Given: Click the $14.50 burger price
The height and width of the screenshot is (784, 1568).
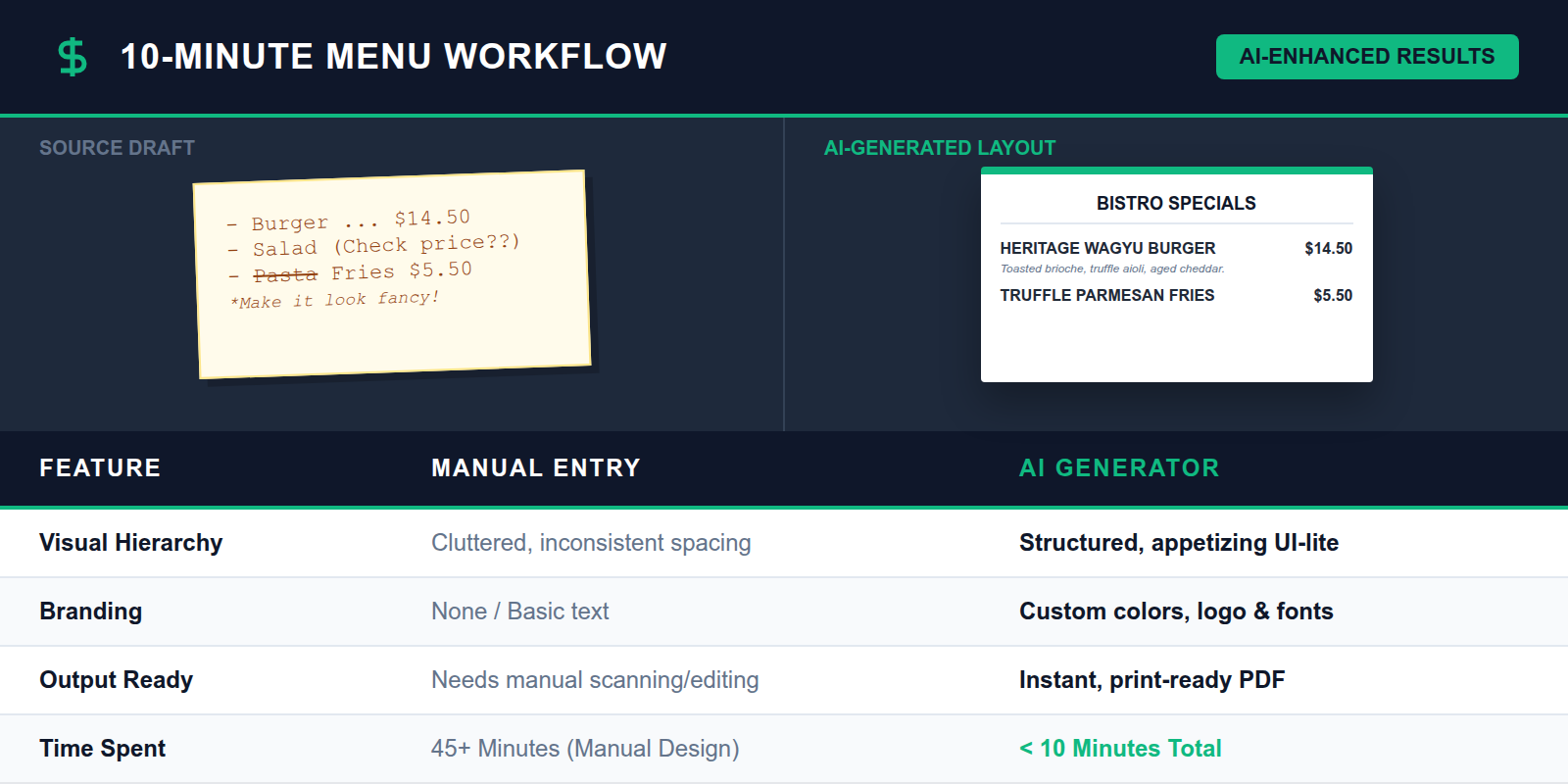Looking at the screenshot, I should point(1328,249).
